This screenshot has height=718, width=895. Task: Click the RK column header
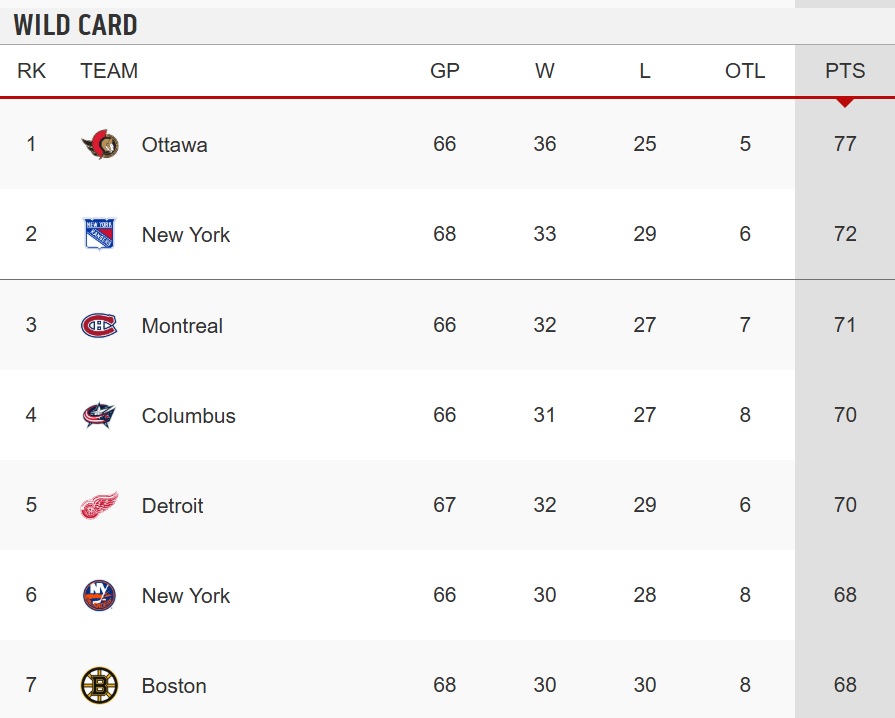pyautogui.click(x=31, y=71)
